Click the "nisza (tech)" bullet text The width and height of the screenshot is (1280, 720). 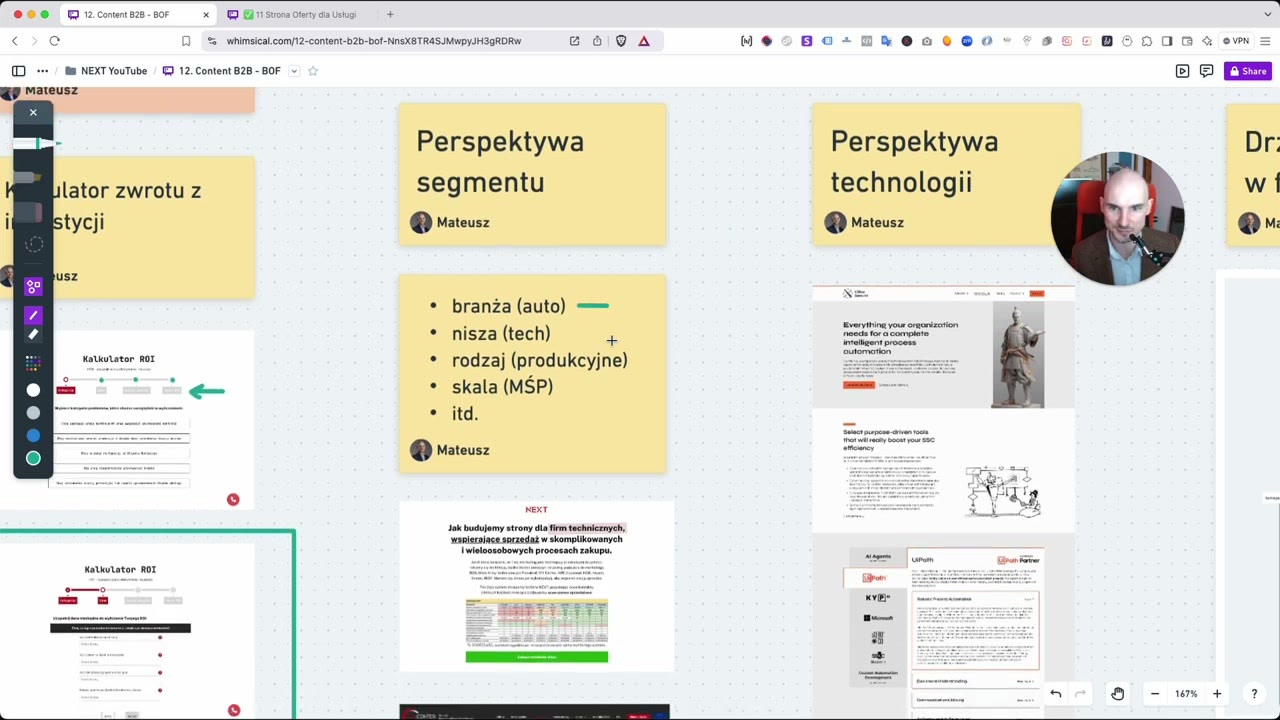[x=500, y=333]
